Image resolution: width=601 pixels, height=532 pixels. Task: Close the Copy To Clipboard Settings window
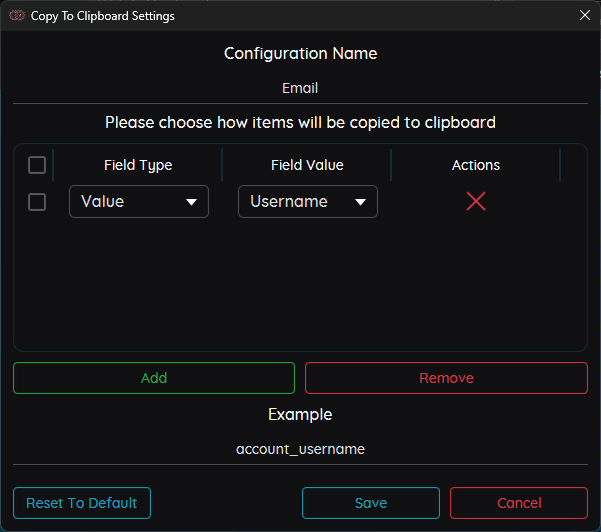coord(585,15)
